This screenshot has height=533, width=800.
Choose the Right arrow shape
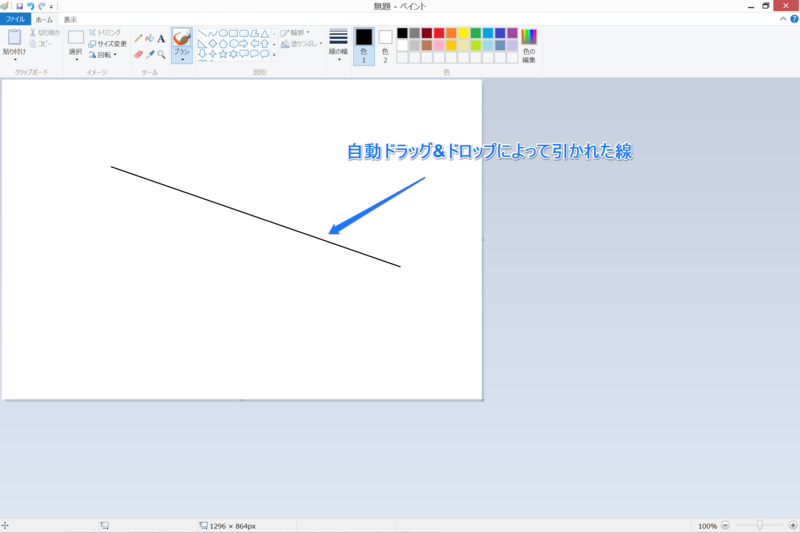(x=244, y=44)
